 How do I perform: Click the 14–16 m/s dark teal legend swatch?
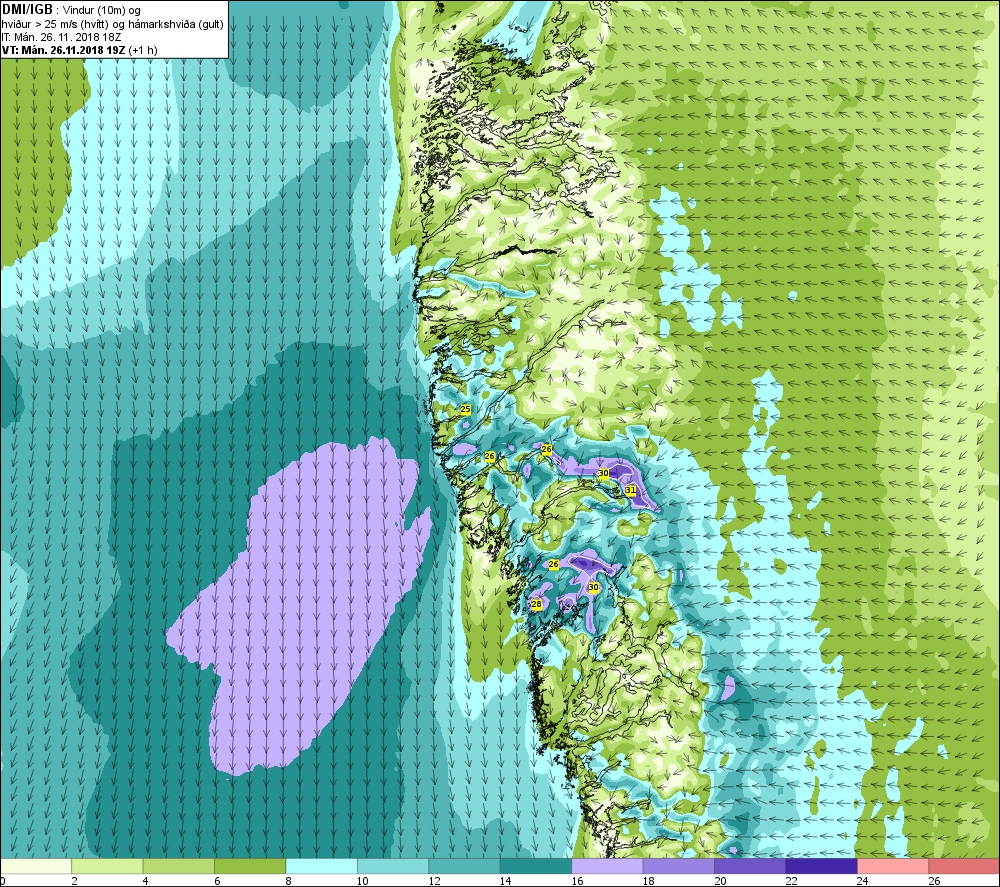point(536,866)
